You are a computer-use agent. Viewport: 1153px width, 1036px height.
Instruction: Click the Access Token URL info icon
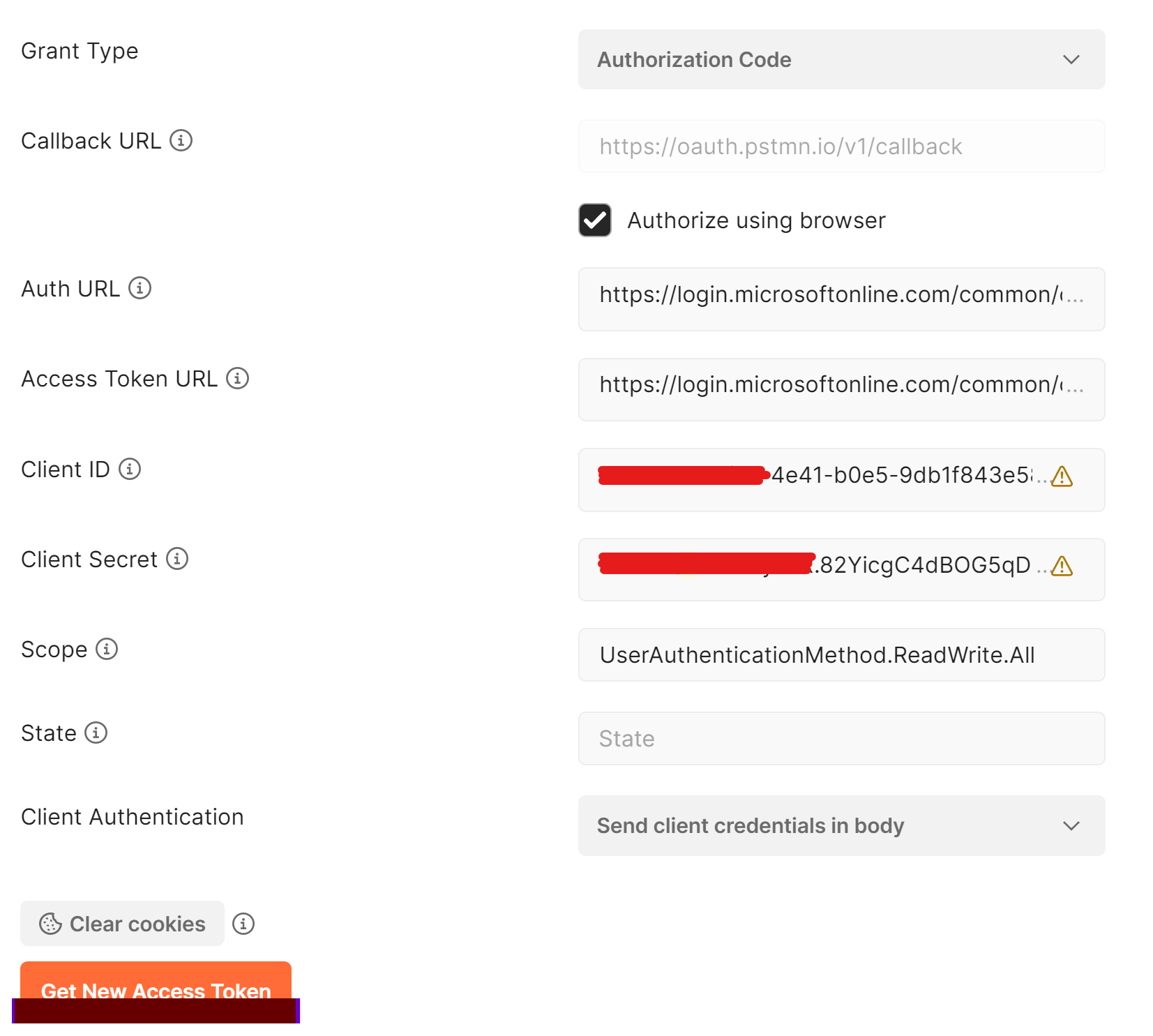click(x=238, y=378)
